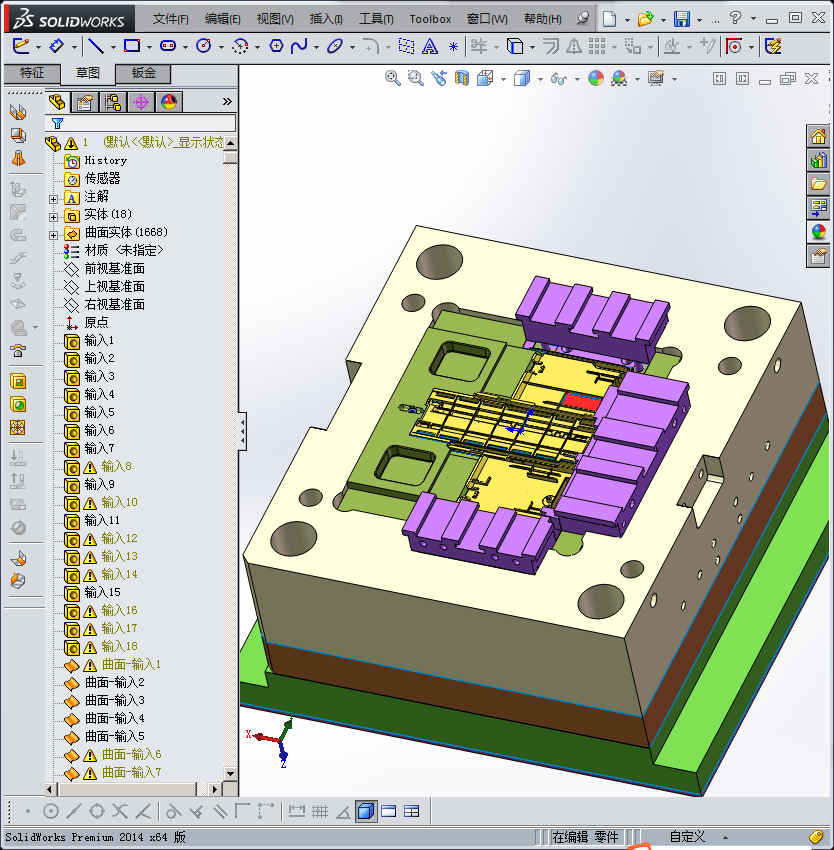Expand the 实体(18) folder node
Image resolution: width=834 pixels, height=850 pixels.
point(53,217)
